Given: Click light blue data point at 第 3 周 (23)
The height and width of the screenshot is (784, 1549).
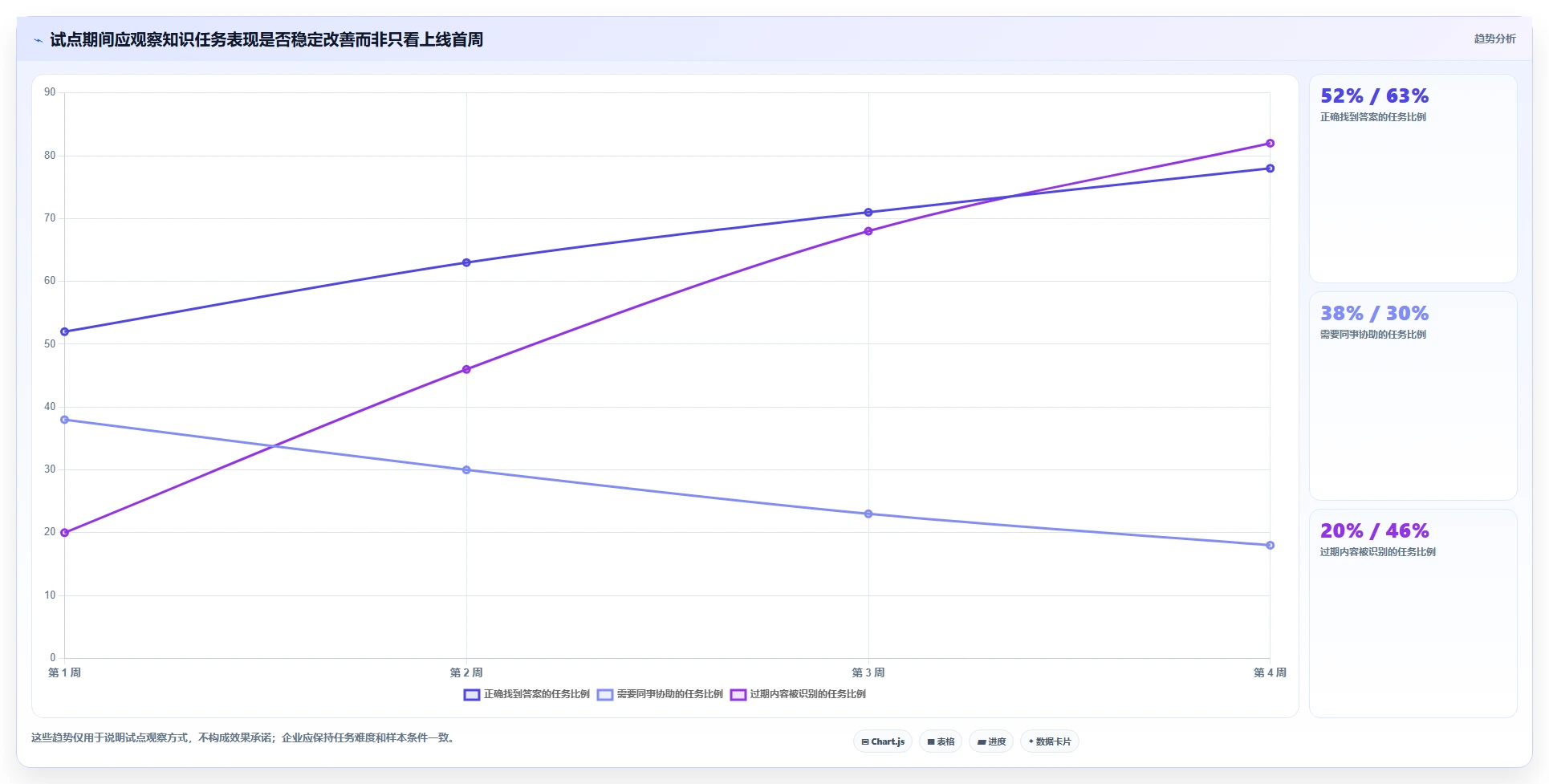Looking at the screenshot, I should pos(868,514).
